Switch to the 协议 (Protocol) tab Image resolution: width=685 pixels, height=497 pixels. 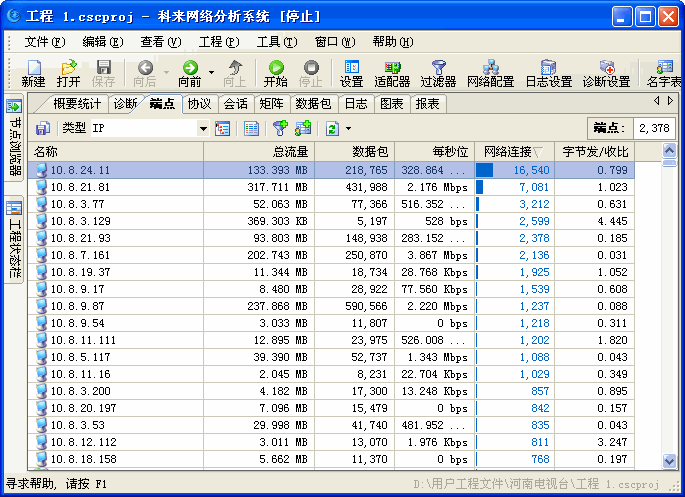199,104
